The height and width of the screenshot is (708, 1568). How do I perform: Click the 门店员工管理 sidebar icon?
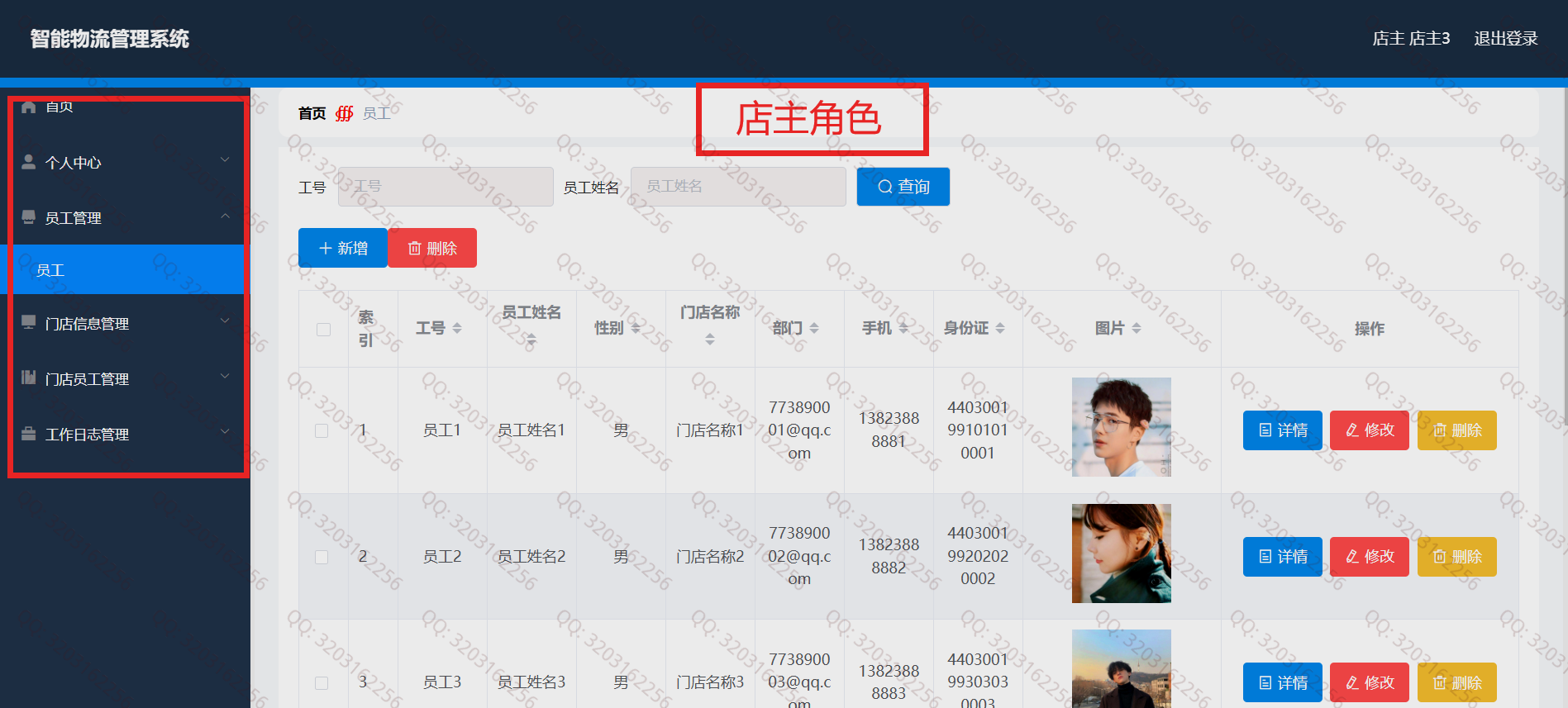[x=29, y=378]
